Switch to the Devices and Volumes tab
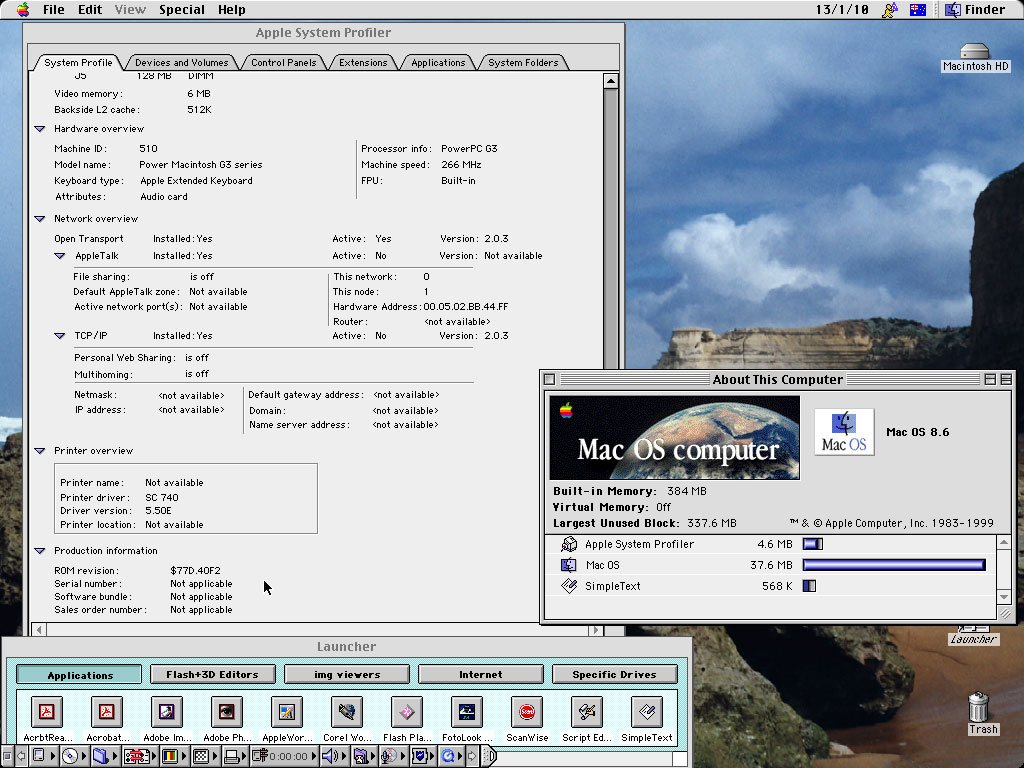This screenshot has width=1024, height=768. coord(182,63)
